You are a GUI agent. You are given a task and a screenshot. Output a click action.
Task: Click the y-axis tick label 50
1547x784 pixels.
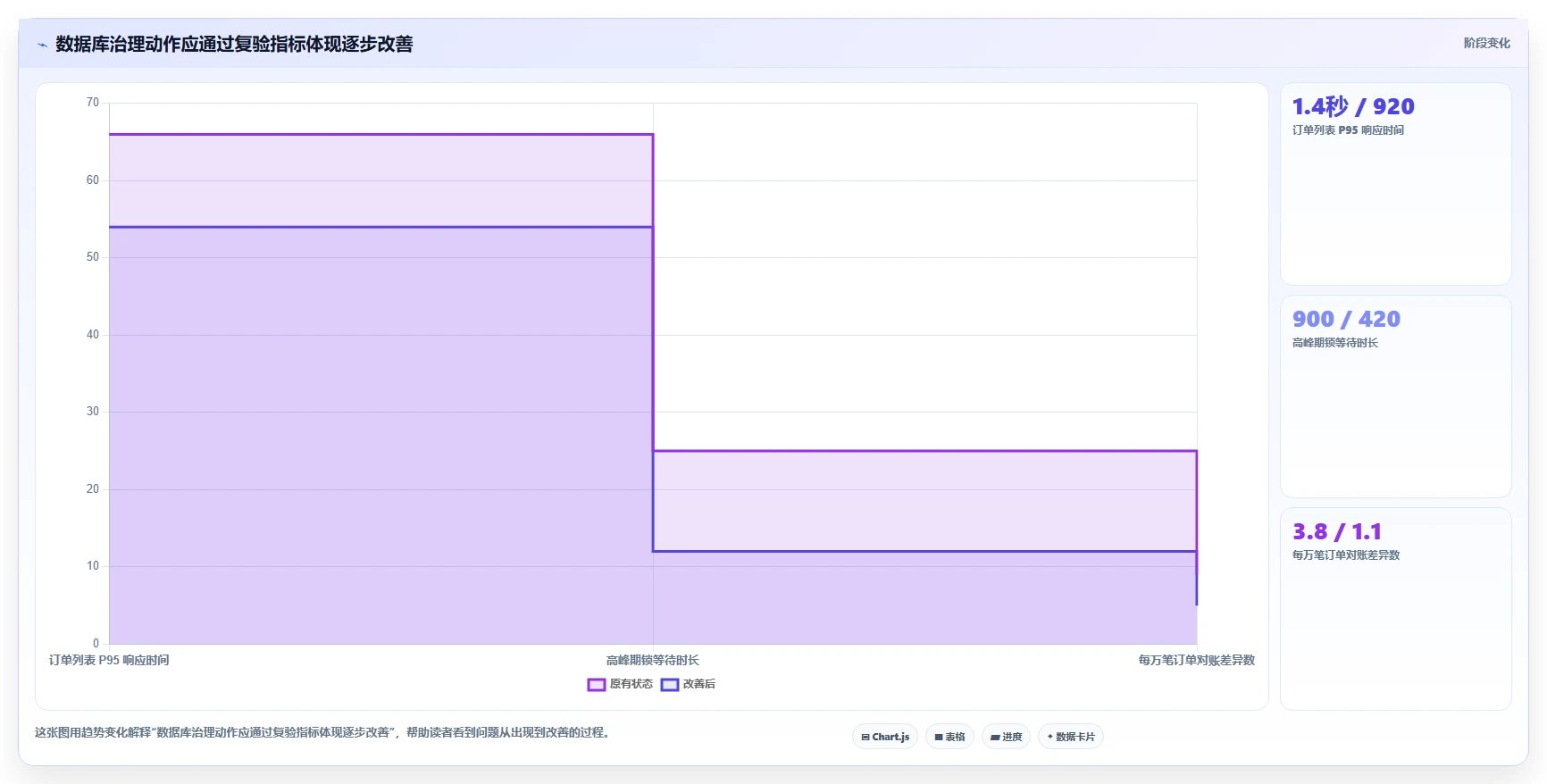pos(93,257)
